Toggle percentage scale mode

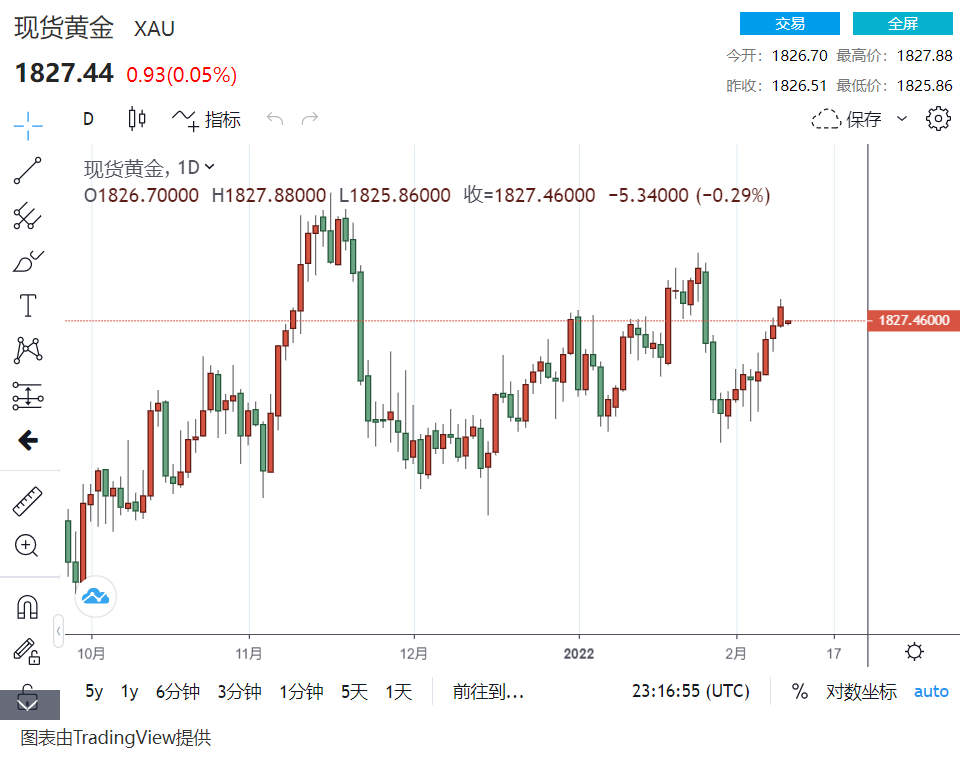pos(799,691)
